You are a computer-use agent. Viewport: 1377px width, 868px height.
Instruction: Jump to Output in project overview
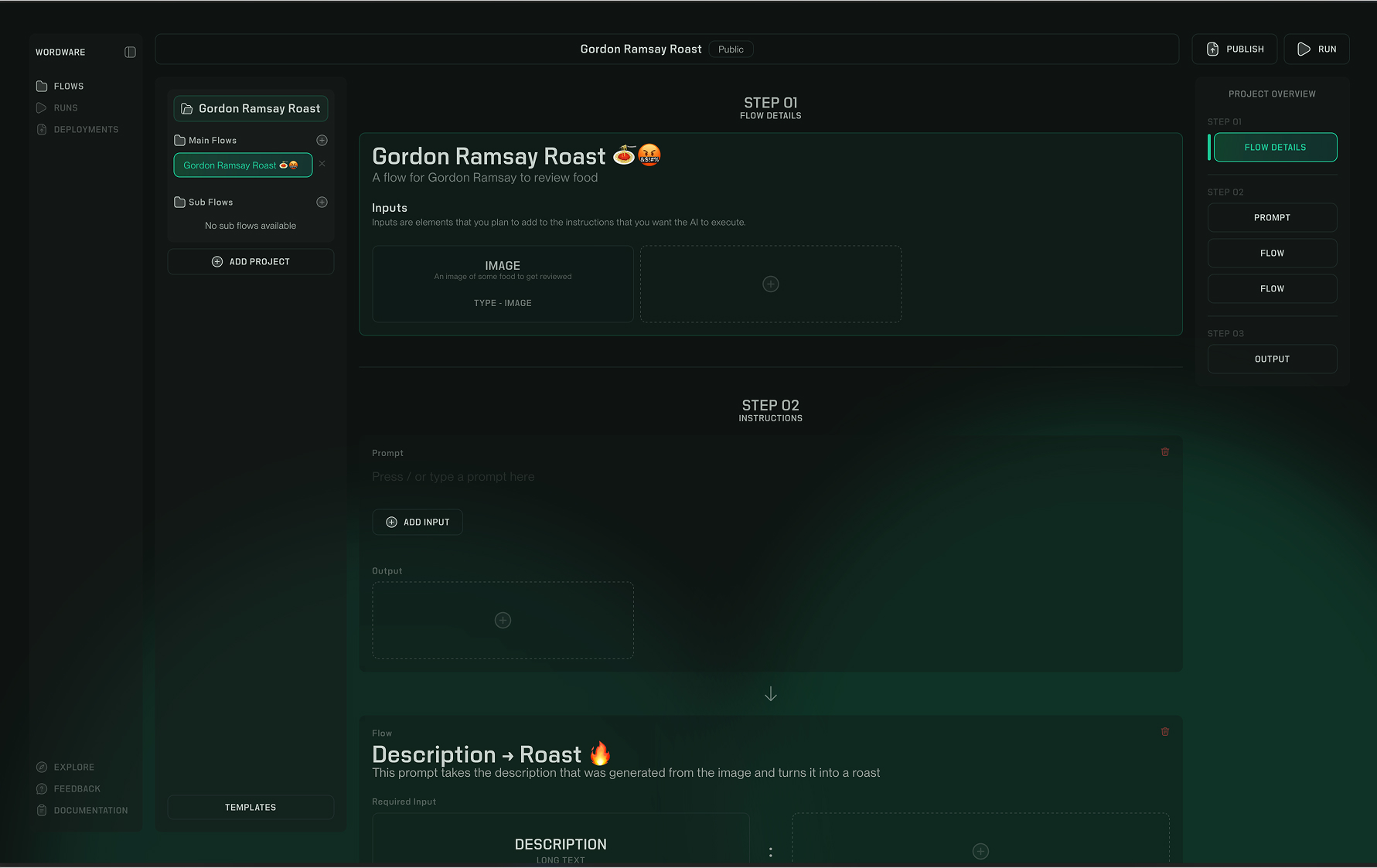(x=1272, y=359)
